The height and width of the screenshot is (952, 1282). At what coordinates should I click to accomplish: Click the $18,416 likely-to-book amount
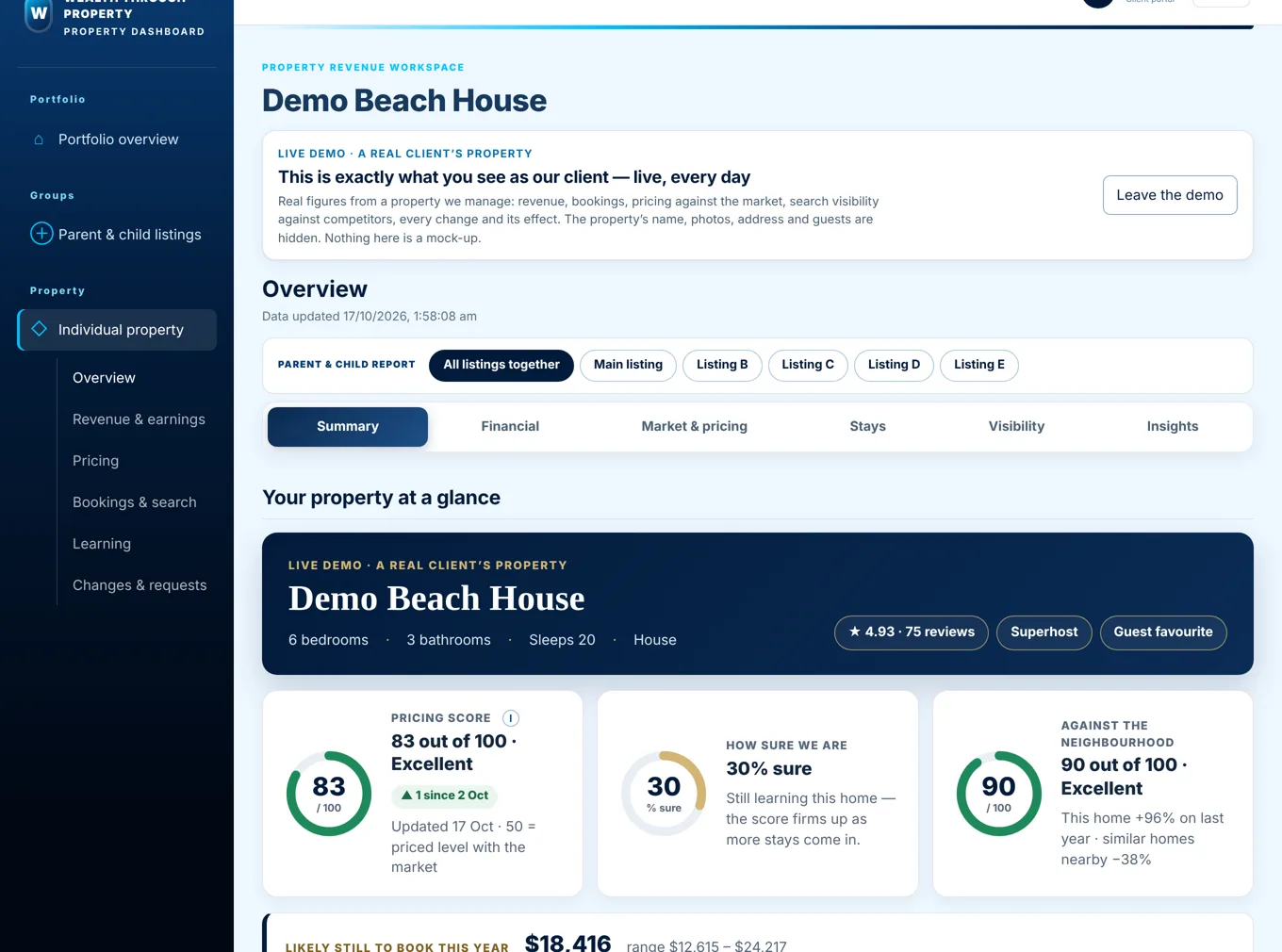tap(567, 943)
